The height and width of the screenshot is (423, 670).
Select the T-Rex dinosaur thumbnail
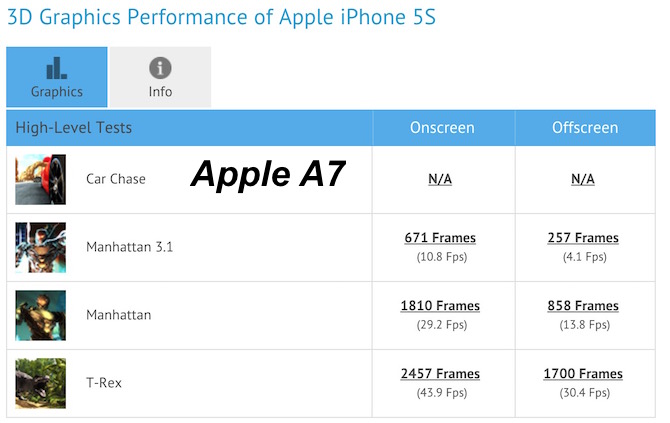tap(41, 383)
